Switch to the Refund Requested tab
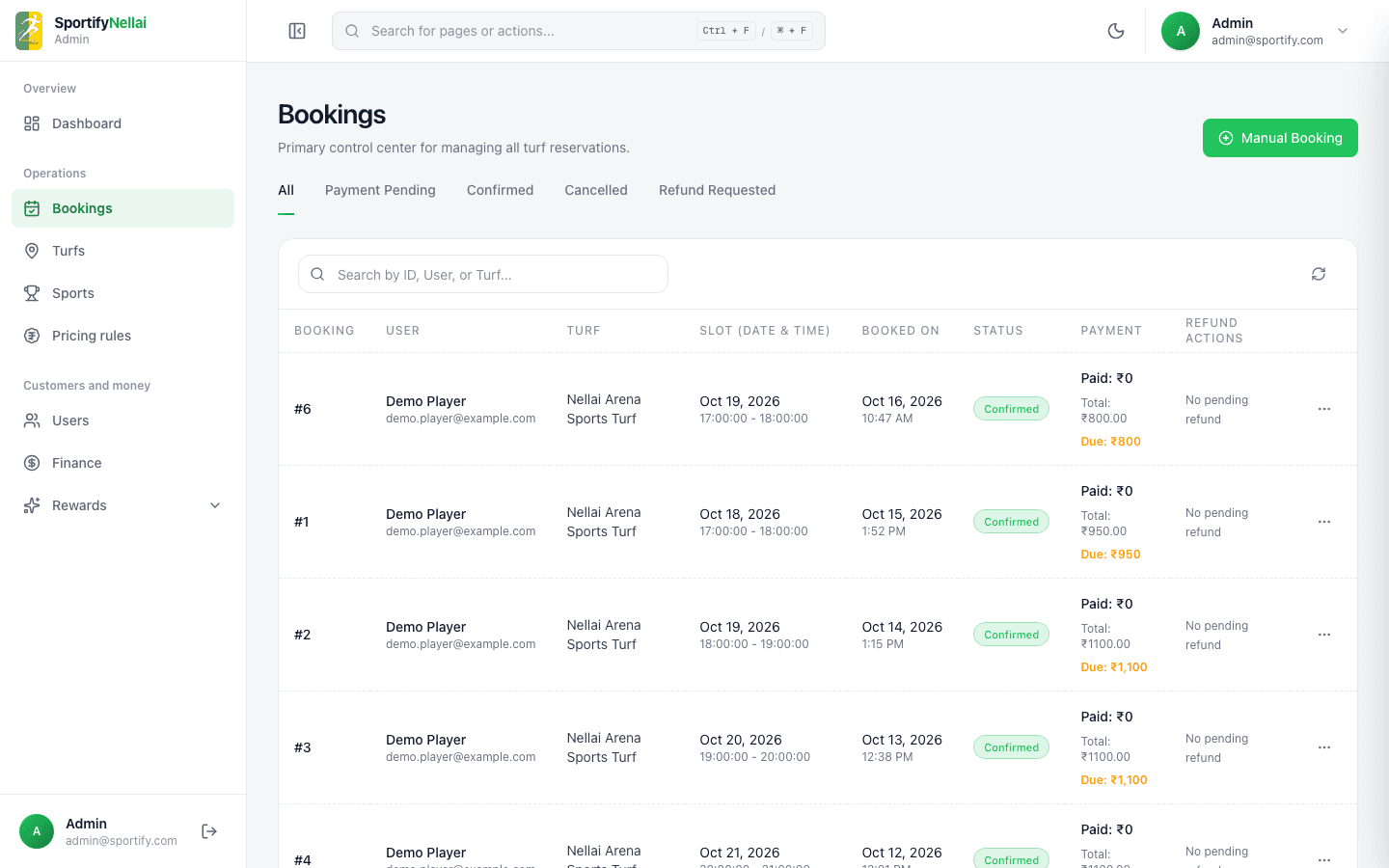This screenshot has height=868, width=1389. coord(717,190)
